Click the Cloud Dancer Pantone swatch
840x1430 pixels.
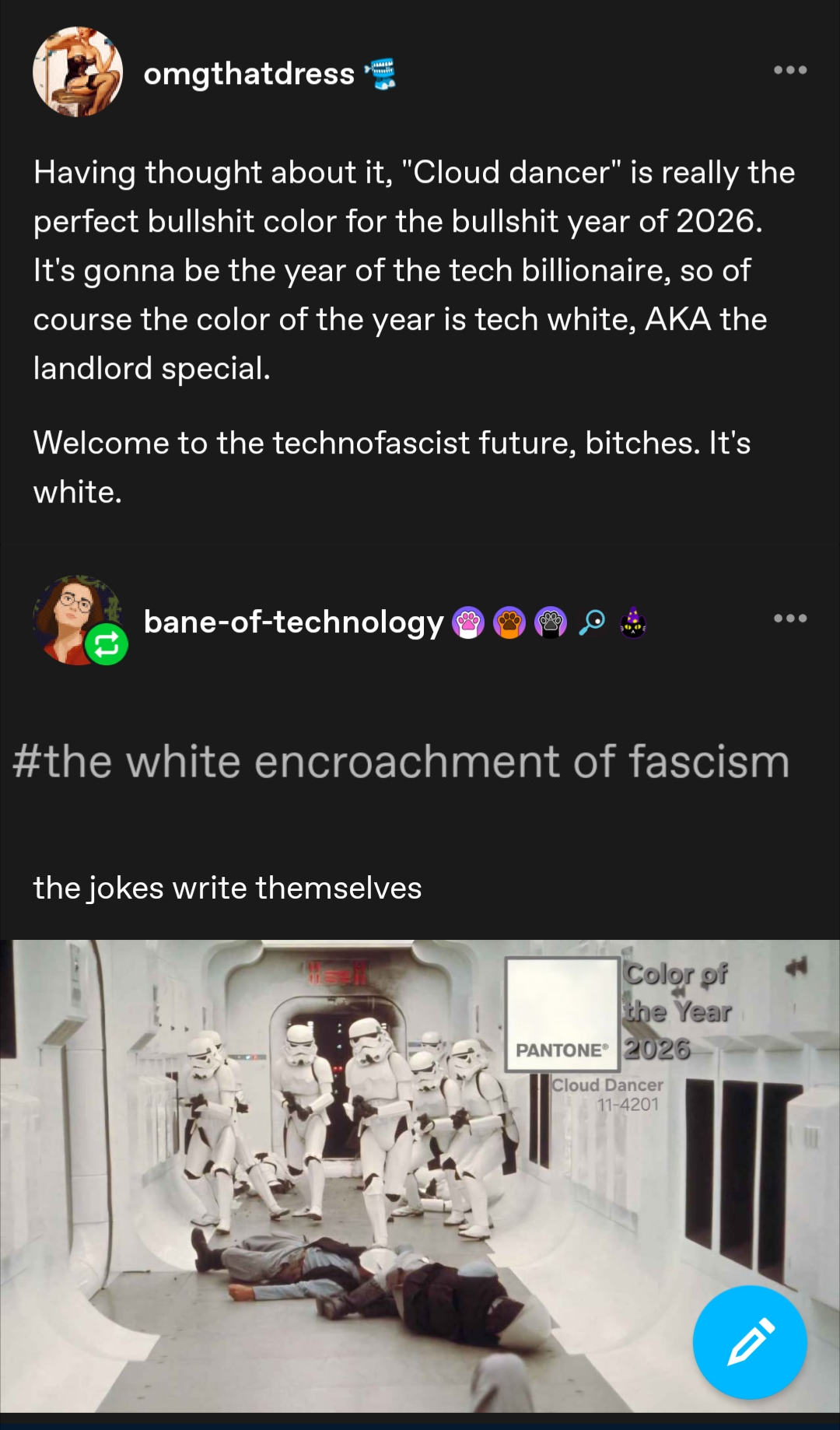[563, 1015]
